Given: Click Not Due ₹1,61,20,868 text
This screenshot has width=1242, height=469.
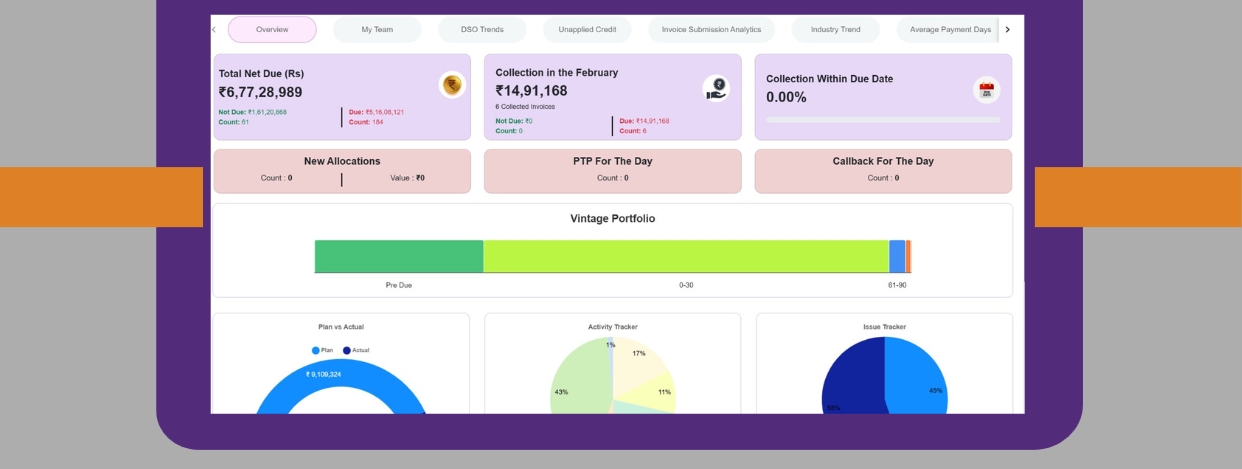Looking at the screenshot, I should coord(253,112).
